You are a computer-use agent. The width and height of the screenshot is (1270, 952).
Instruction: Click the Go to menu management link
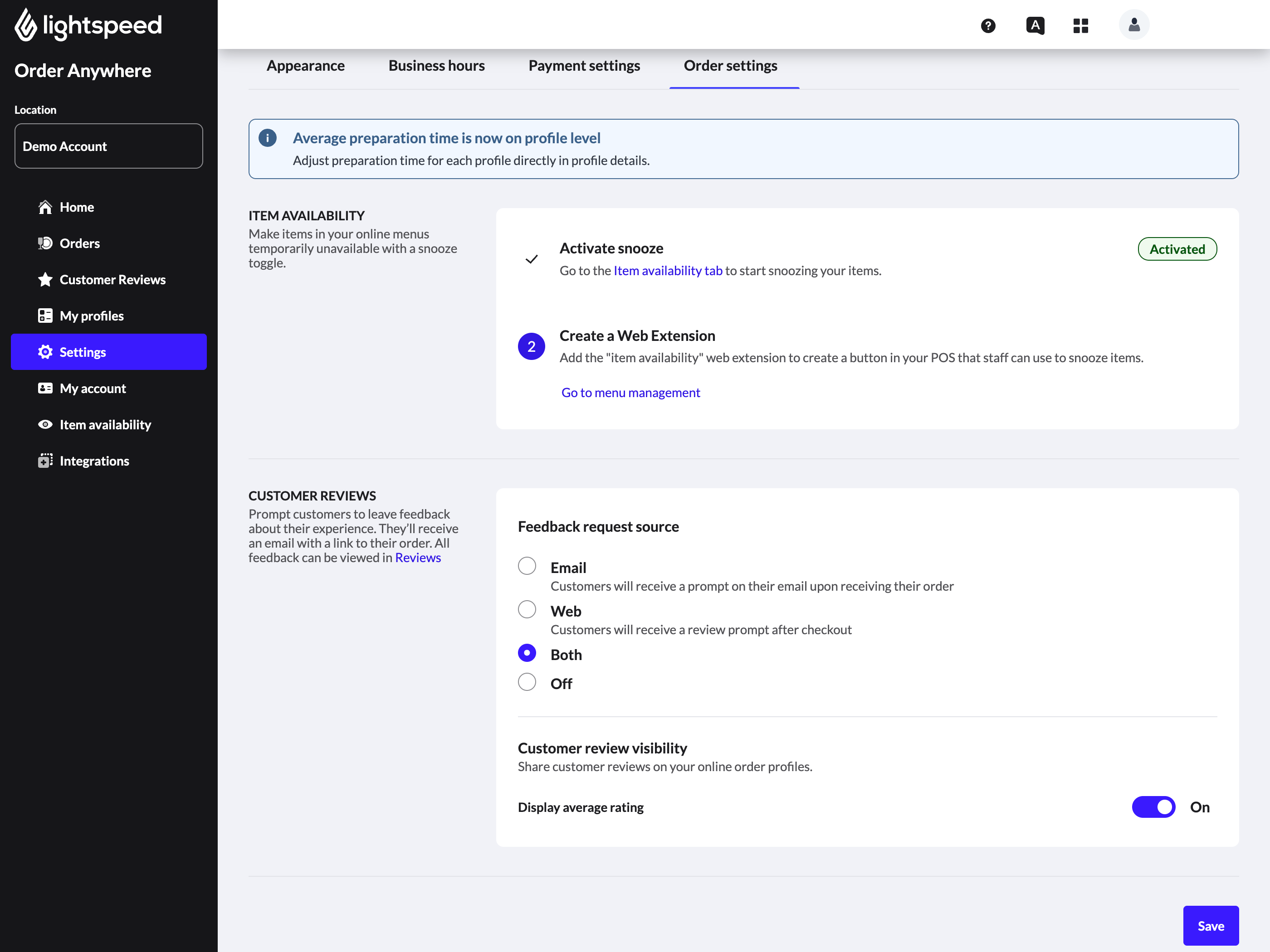click(630, 393)
